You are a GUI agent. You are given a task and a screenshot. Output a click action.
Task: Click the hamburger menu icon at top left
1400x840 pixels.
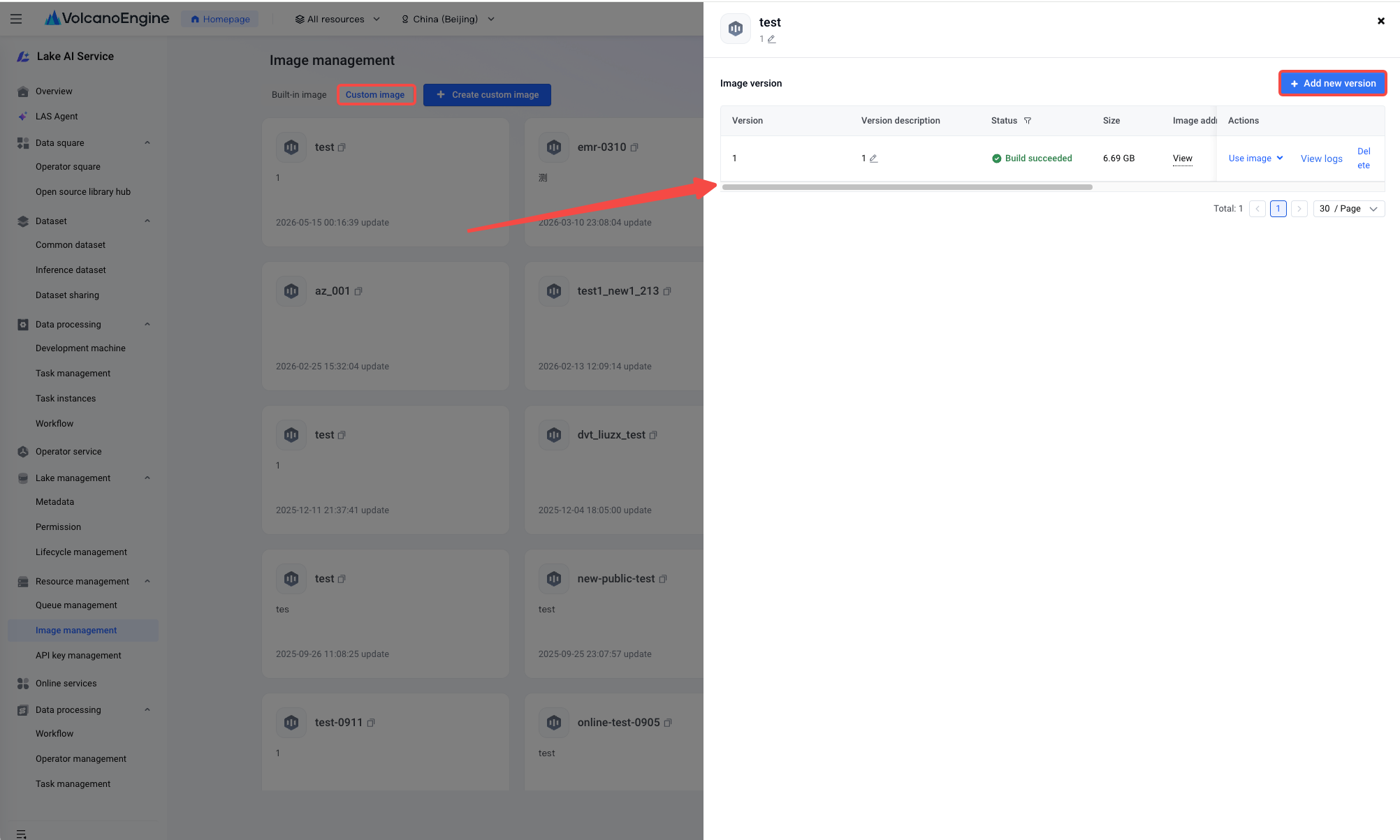[x=16, y=19]
